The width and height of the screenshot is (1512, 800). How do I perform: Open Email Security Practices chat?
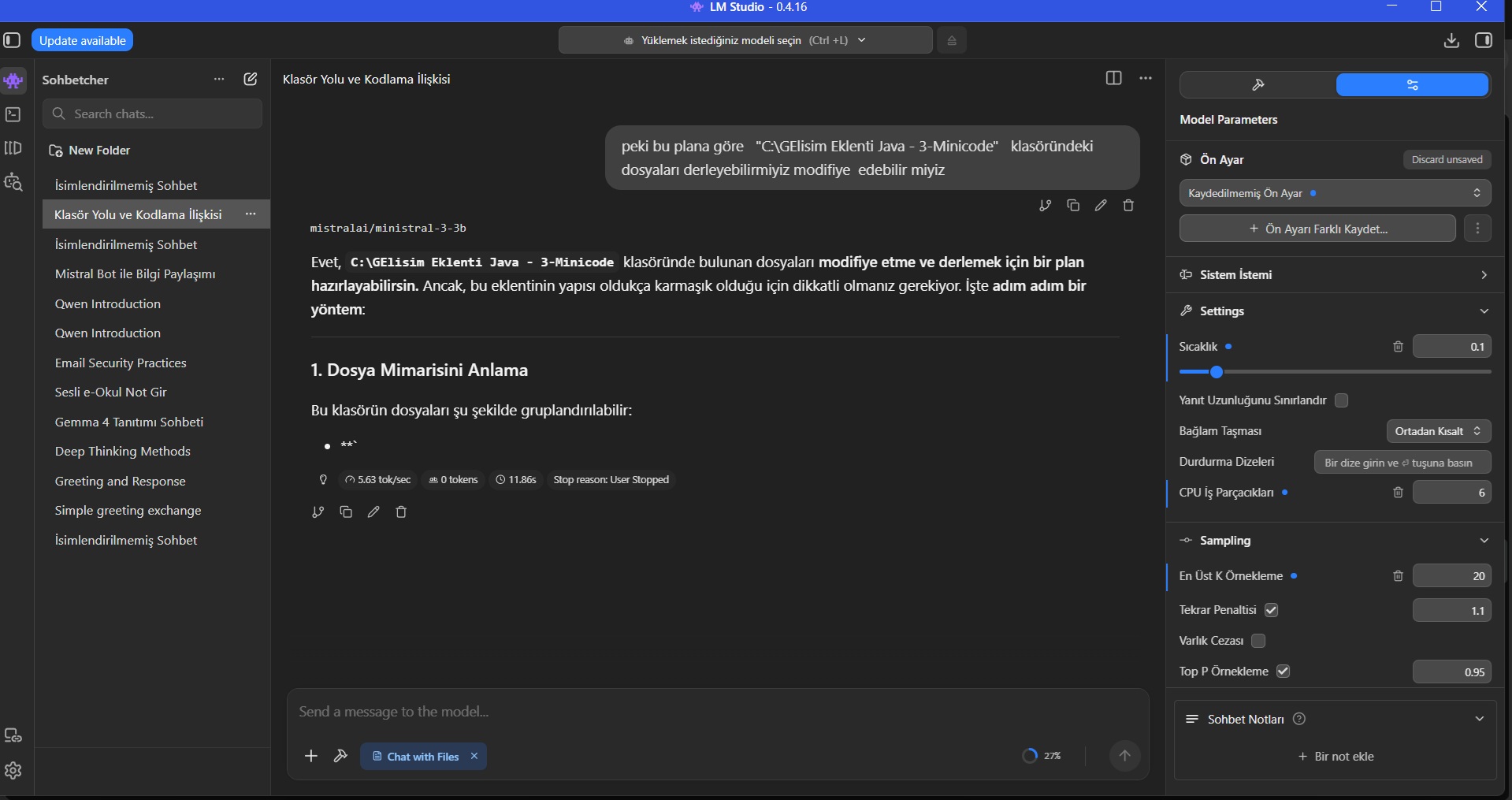tap(121, 363)
